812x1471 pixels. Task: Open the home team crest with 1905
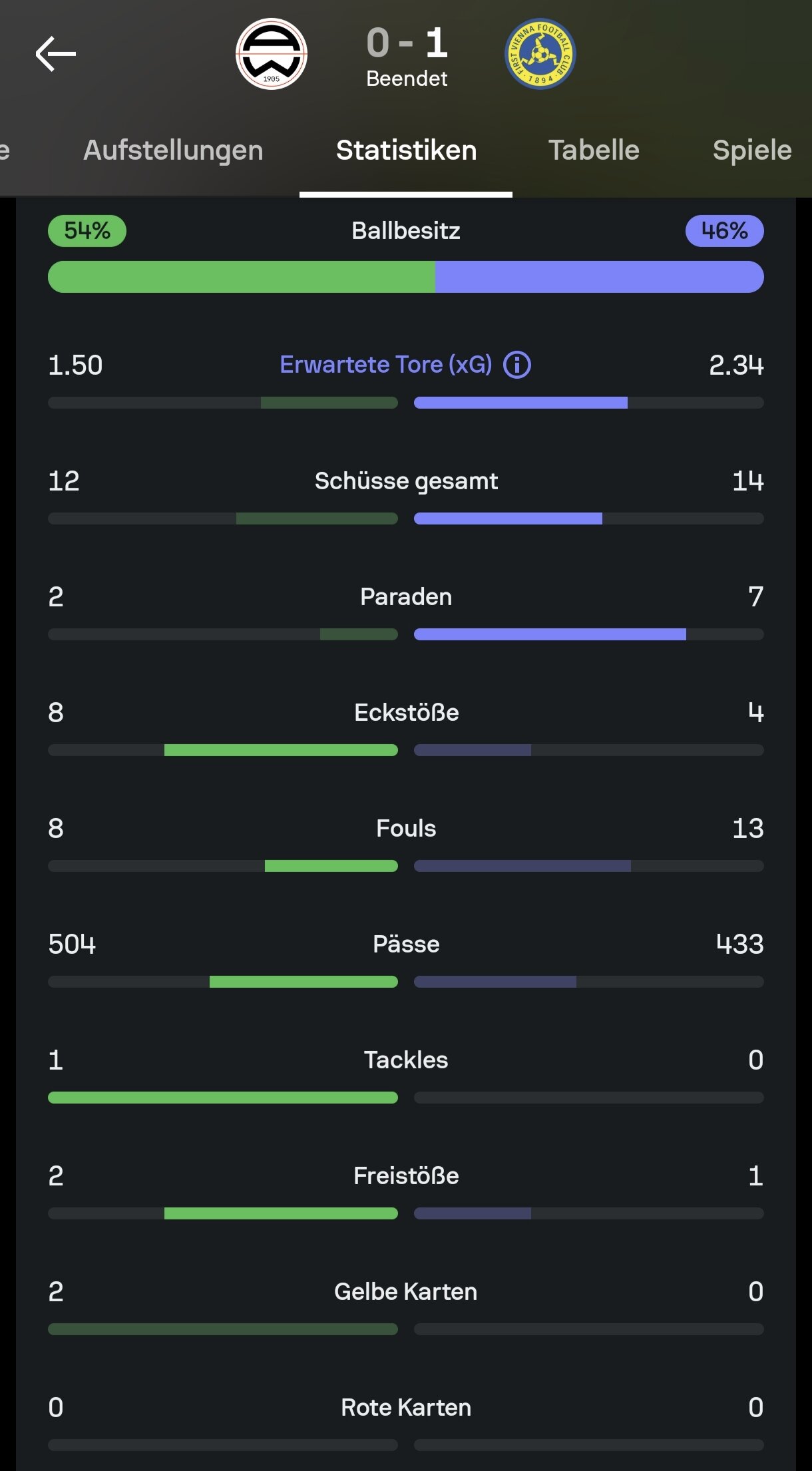click(x=272, y=54)
